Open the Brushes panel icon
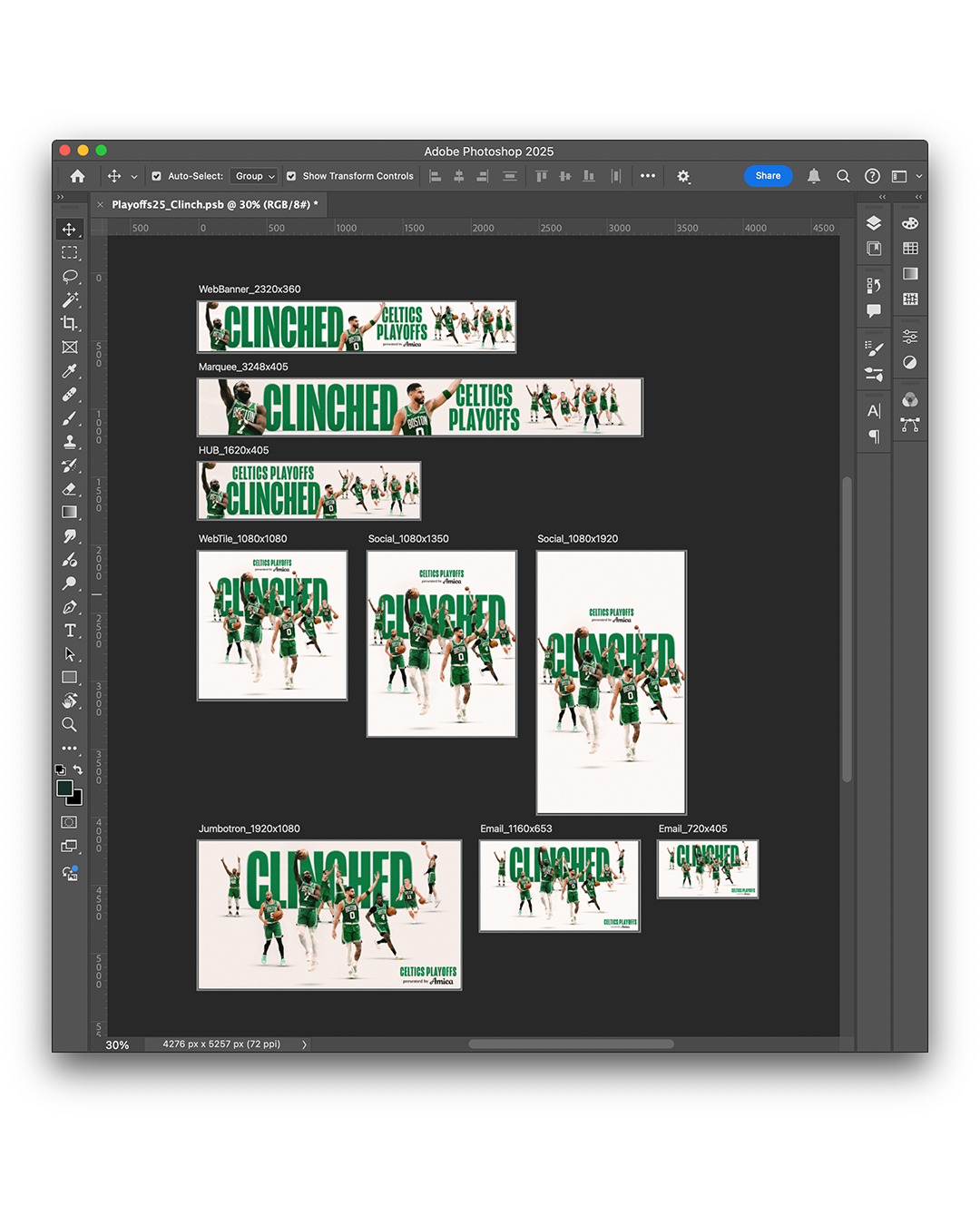 tap(874, 348)
